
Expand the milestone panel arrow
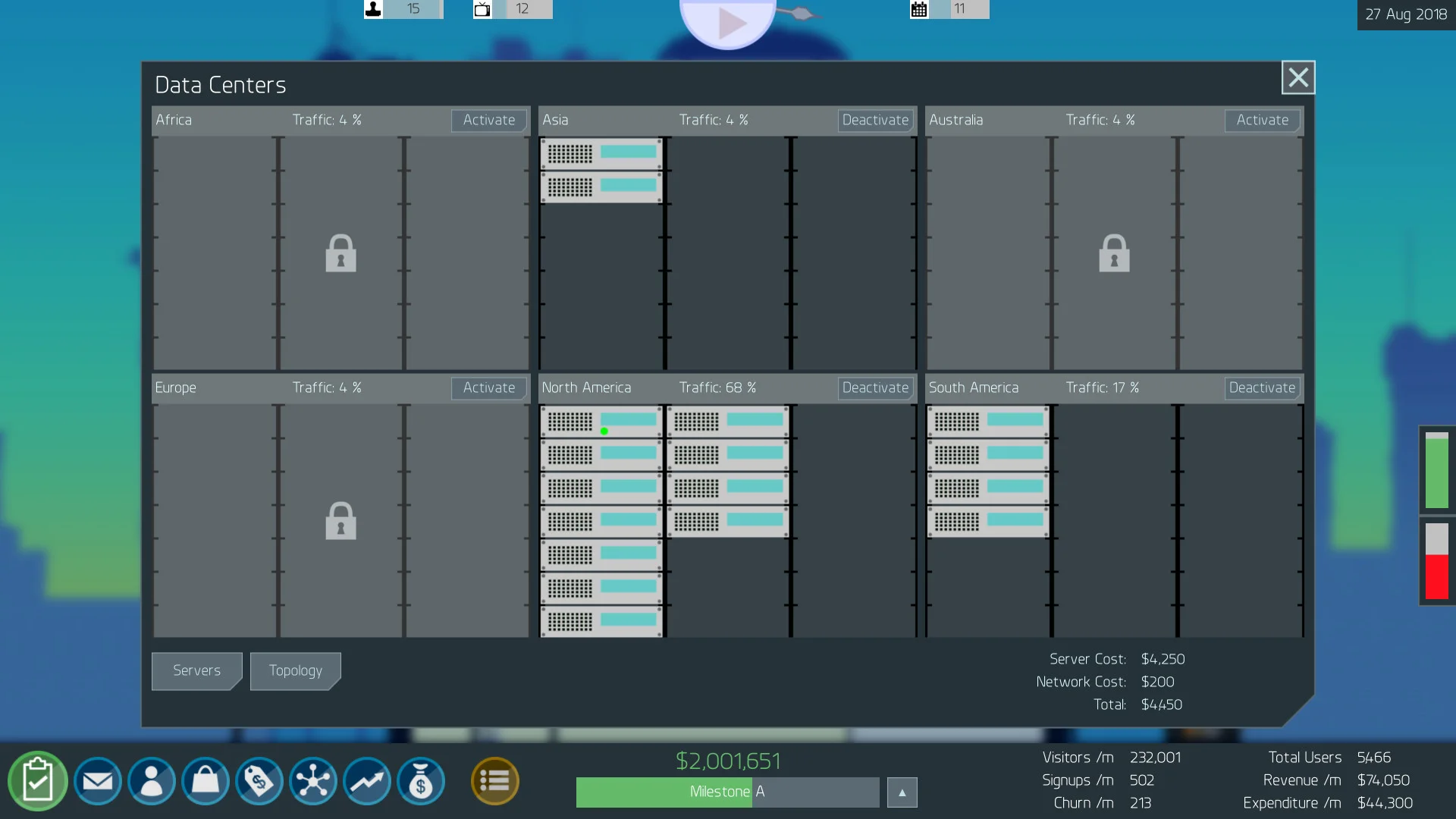point(902,792)
